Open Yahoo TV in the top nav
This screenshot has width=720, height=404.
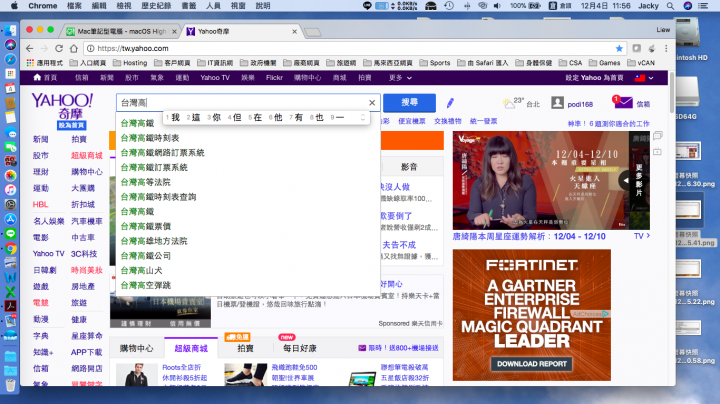(215, 78)
